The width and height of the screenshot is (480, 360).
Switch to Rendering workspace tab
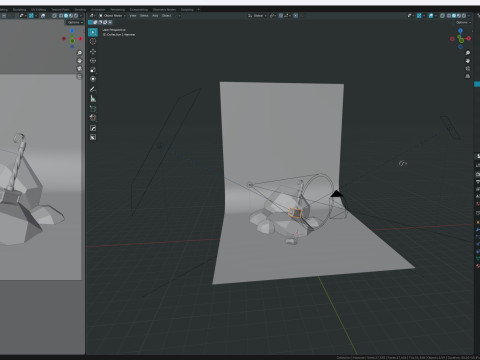(x=117, y=9)
